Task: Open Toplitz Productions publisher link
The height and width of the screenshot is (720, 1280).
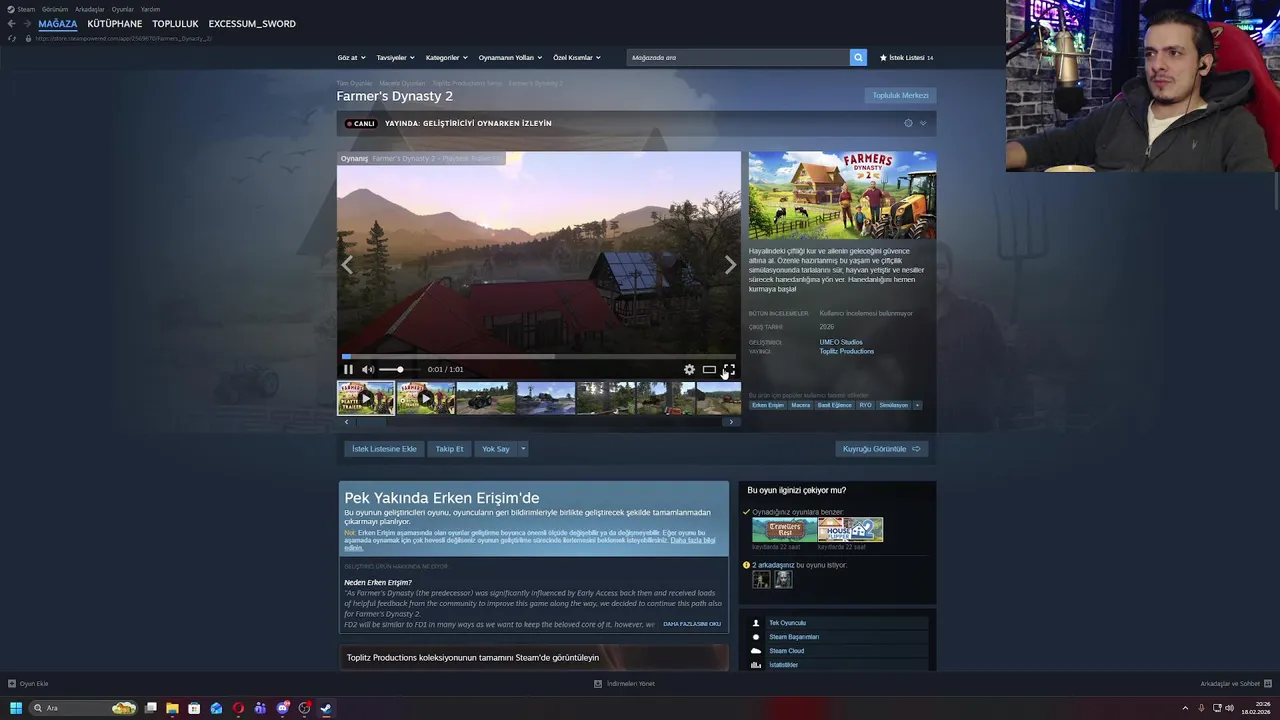Action: click(x=847, y=351)
